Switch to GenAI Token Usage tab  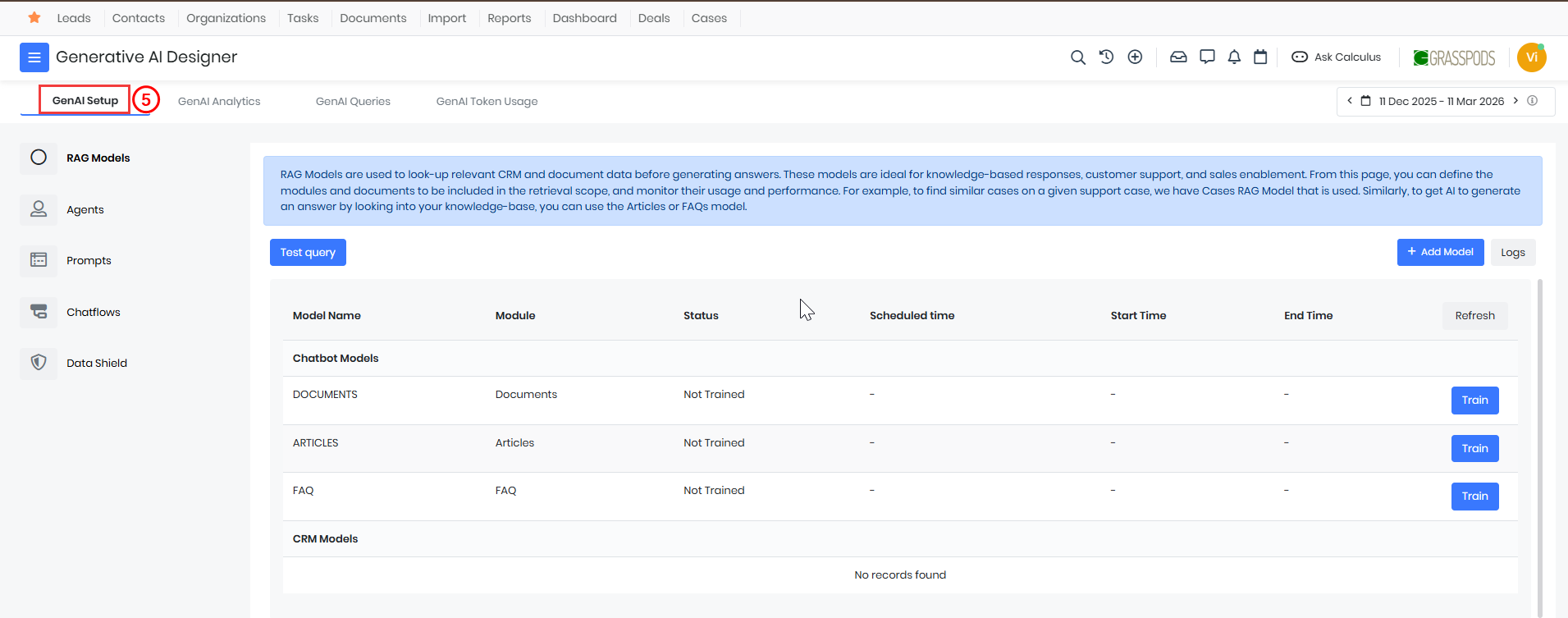tap(487, 102)
